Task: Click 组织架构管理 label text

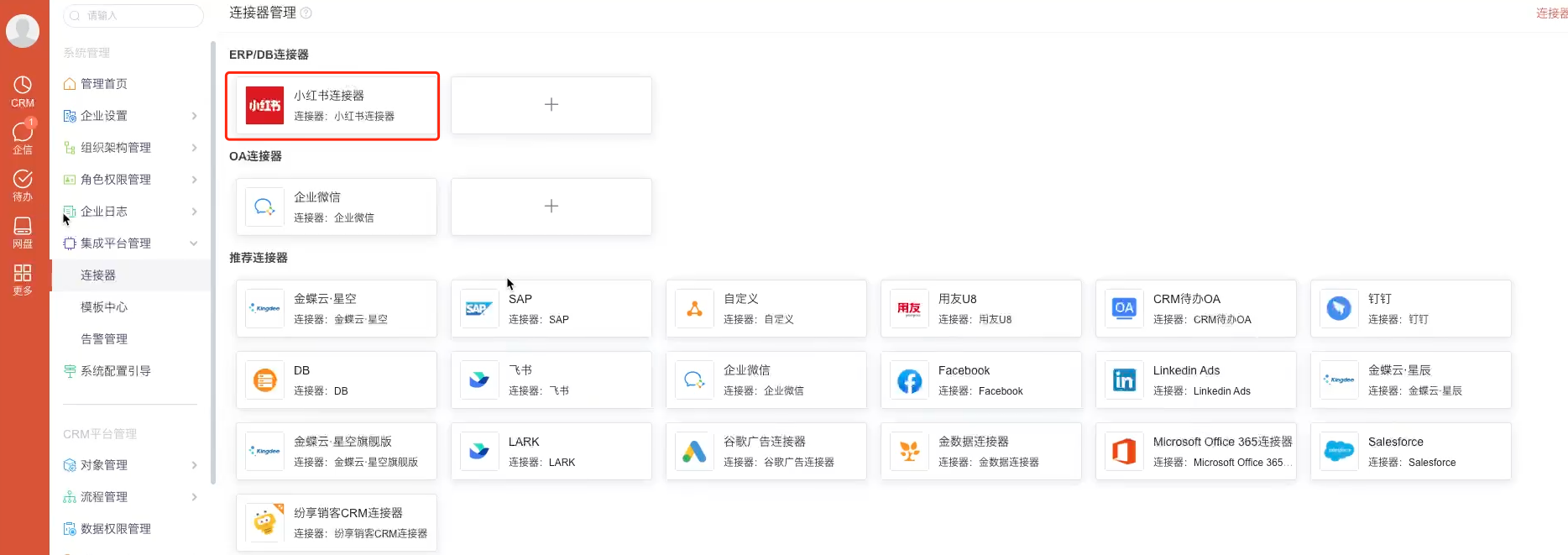Action: 116,148
